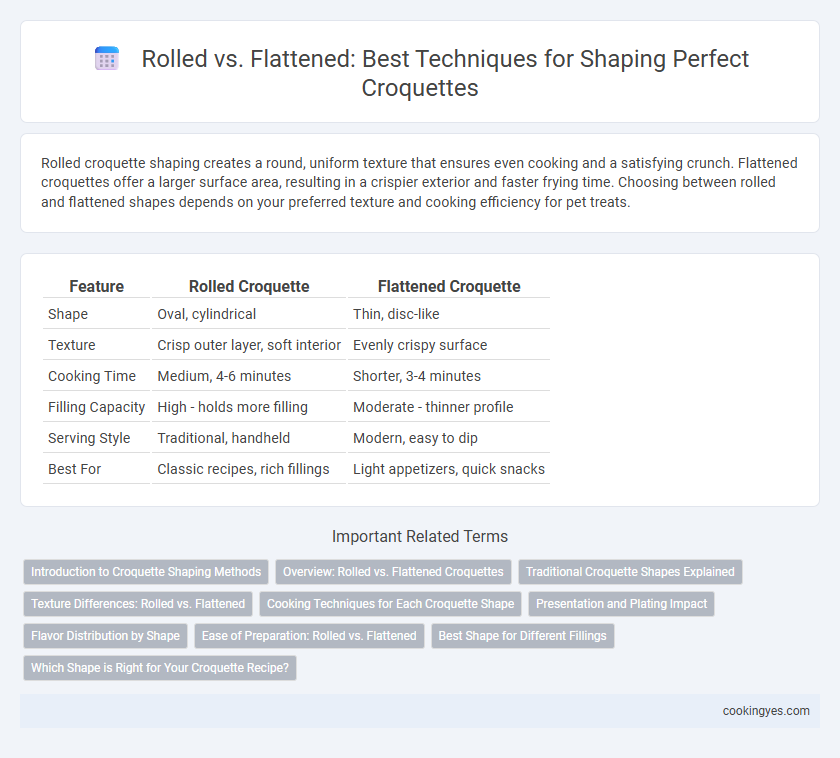This screenshot has width=840, height=758.
Task: Click the 'Important Related Terms' heading
Action: pyautogui.click(x=420, y=536)
